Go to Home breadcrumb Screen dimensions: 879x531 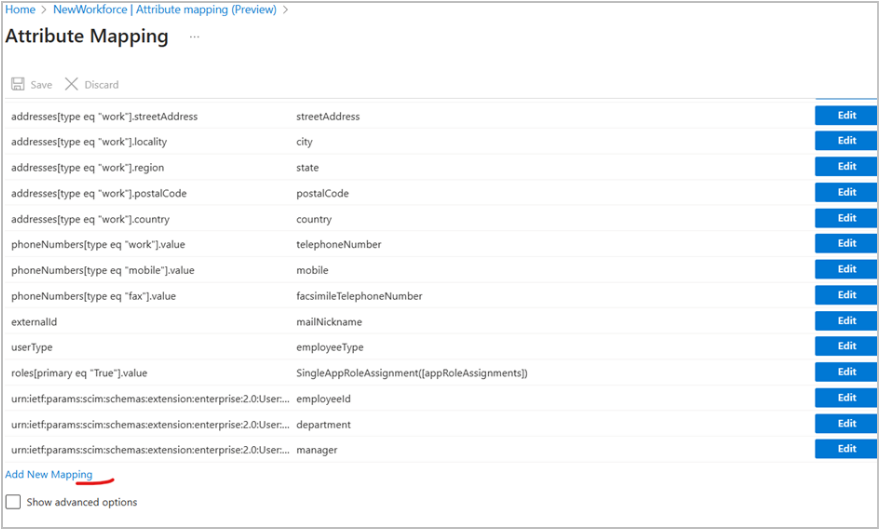[x=20, y=10]
